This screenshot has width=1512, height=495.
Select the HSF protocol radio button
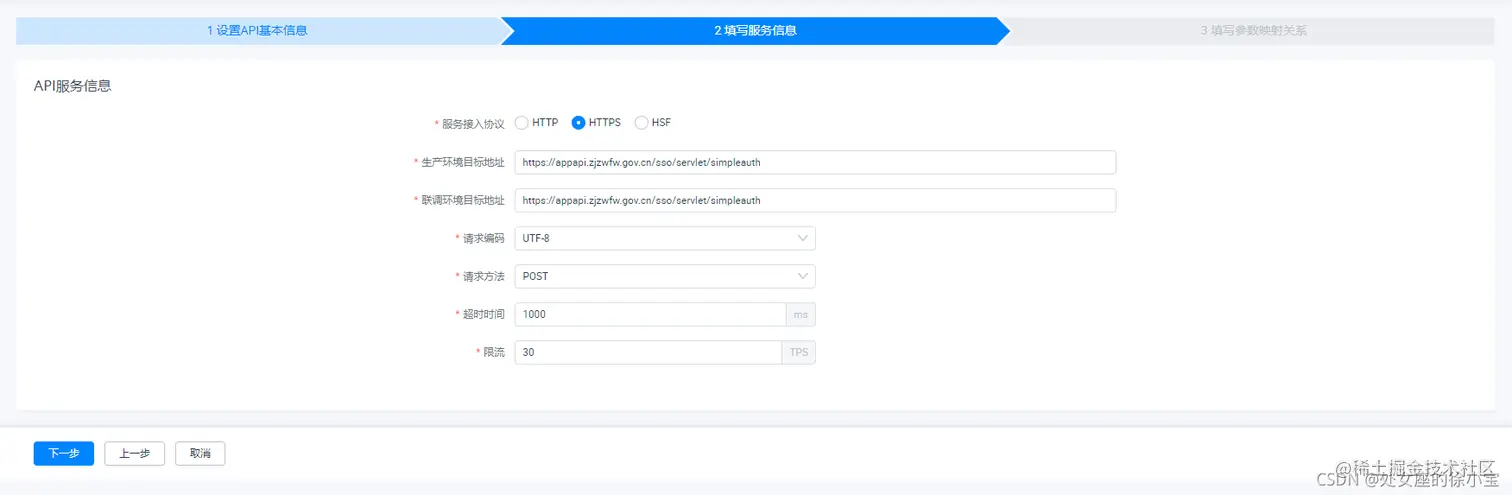pos(642,123)
